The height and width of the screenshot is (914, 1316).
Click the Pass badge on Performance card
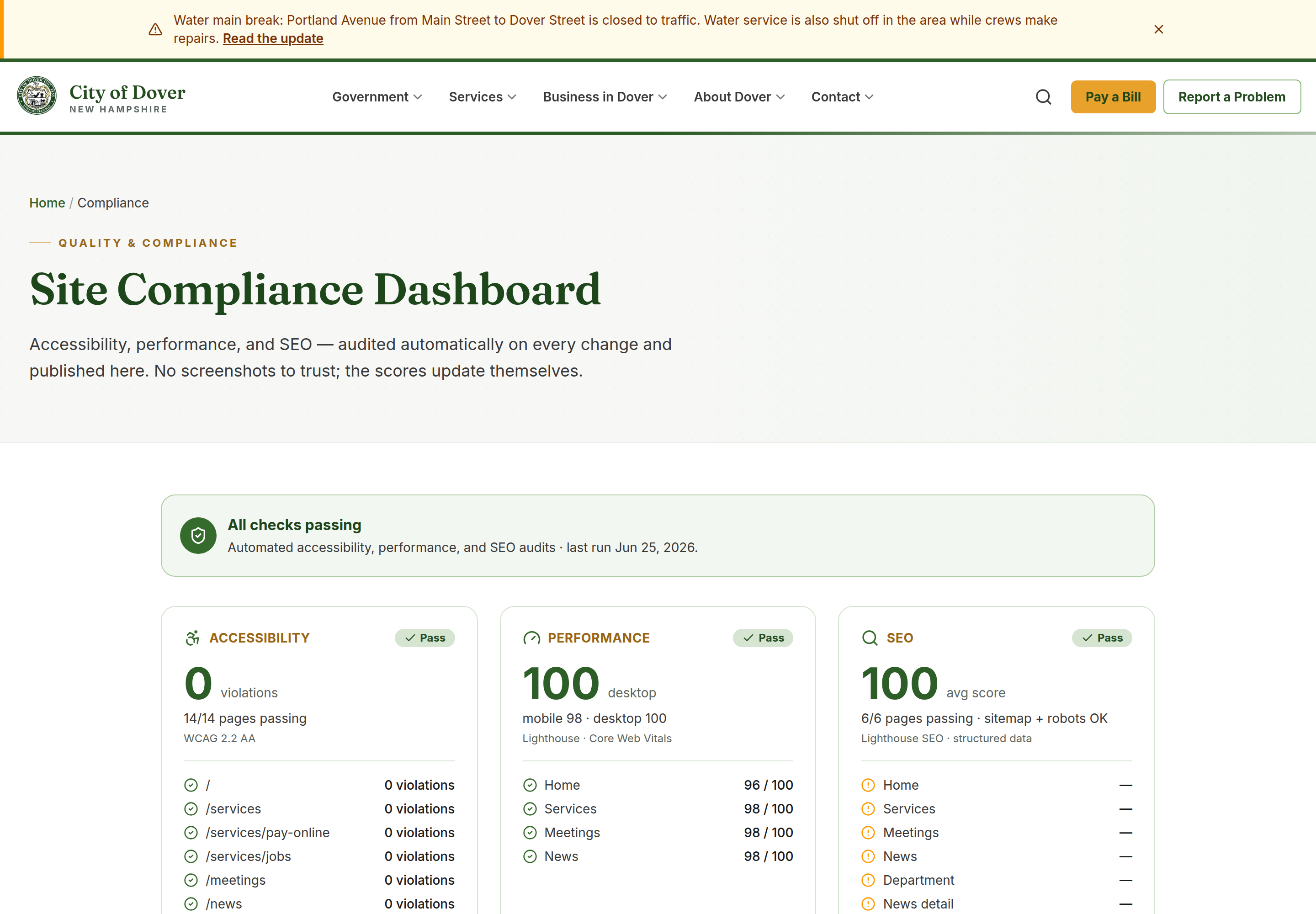[x=764, y=638]
